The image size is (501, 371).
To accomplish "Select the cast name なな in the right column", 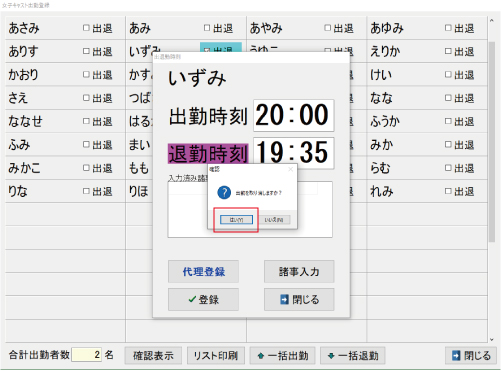I will pos(381,98).
